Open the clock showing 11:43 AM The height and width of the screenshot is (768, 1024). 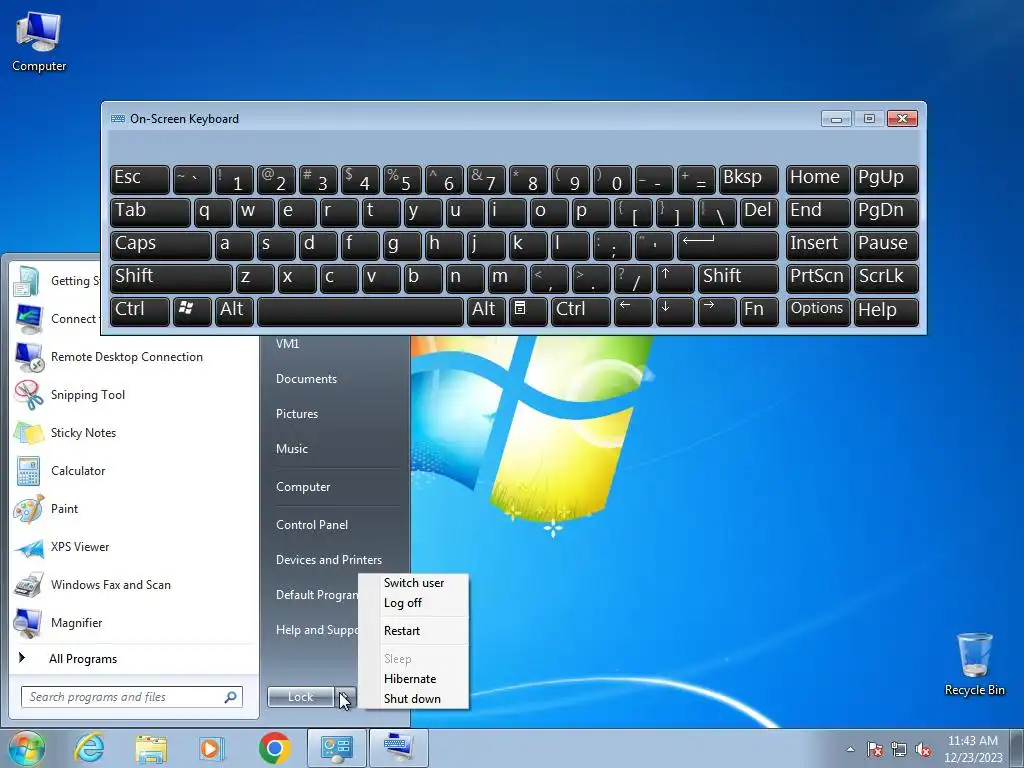(x=973, y=748)
